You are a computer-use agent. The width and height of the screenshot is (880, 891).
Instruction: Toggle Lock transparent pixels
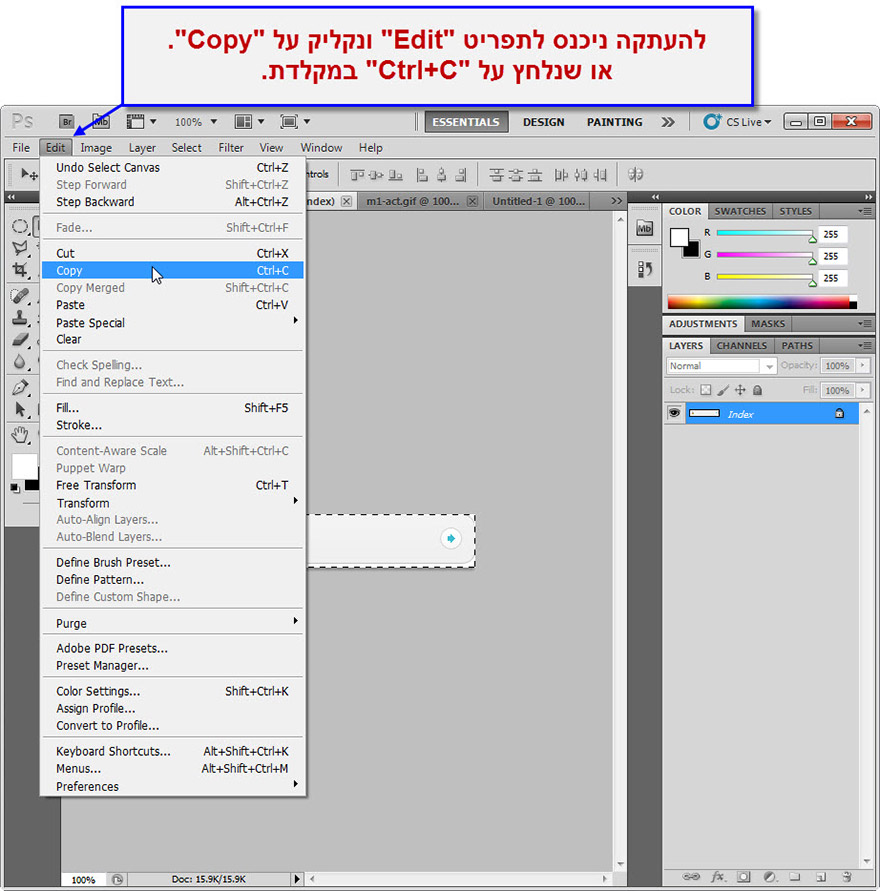click(x=706, y=390)
